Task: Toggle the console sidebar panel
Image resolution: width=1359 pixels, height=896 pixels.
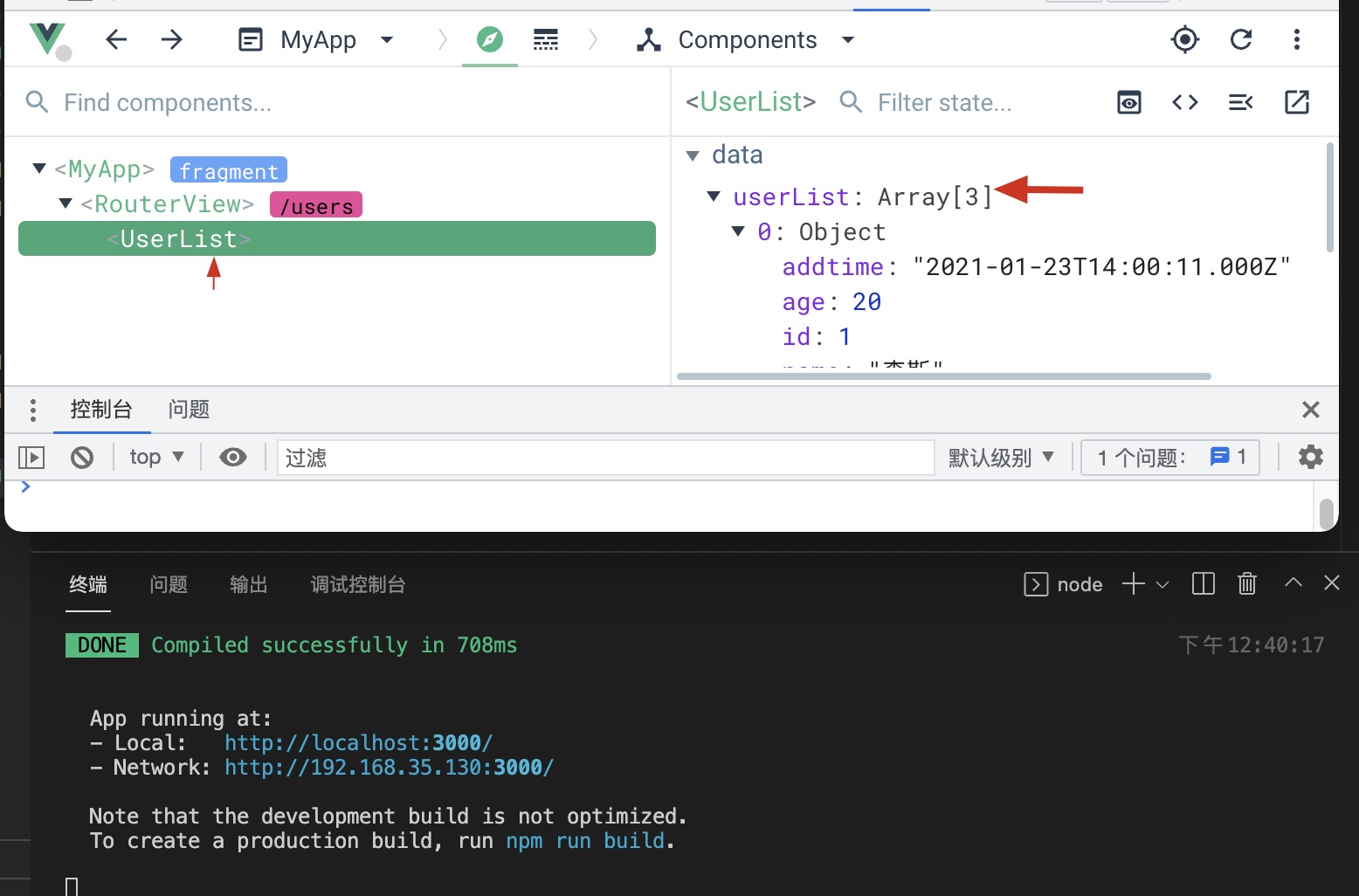Action: (x=31, y=457)
